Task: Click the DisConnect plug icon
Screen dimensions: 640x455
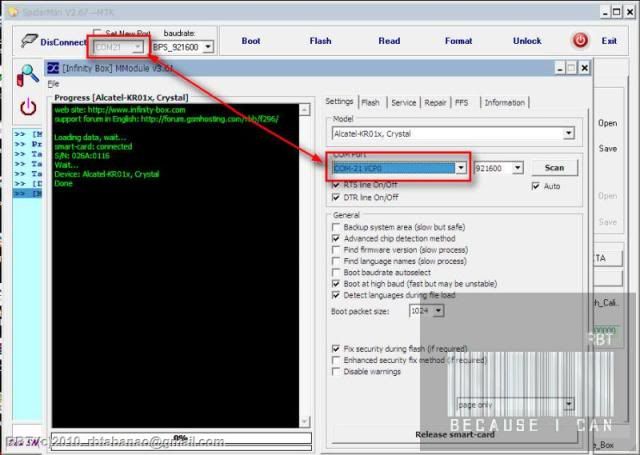Action: (28, 42)
